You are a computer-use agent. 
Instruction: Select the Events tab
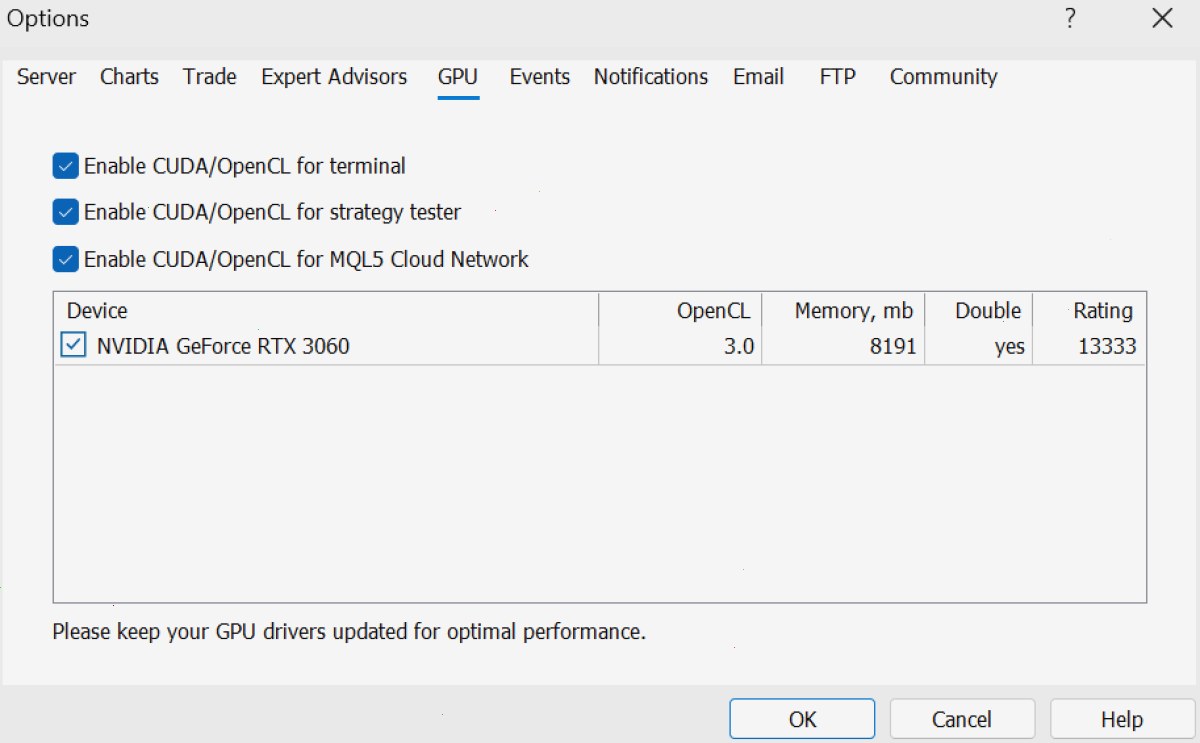[x=540, y=77]
